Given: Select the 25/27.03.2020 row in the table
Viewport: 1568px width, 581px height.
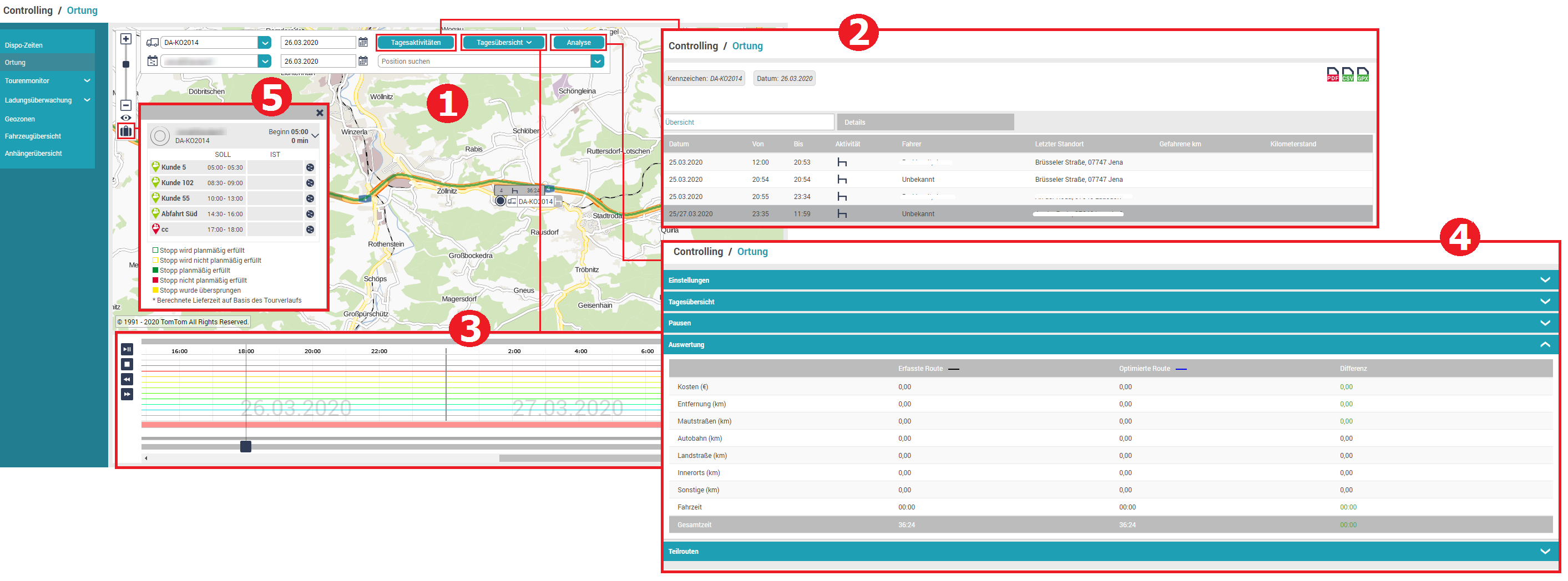Looking at the screenshot, I should pyautogui.click(x=1018, y=214).
